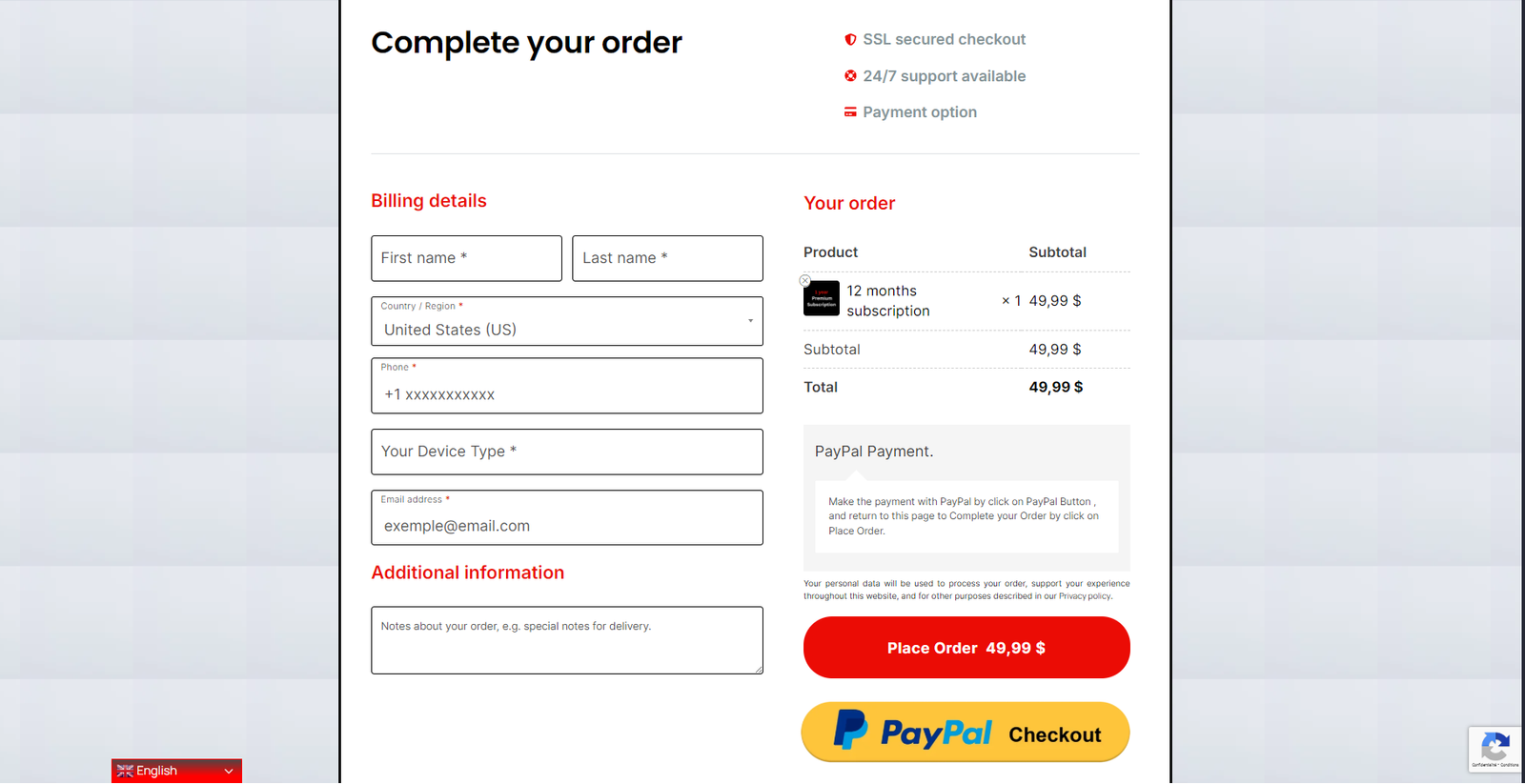Click the PayPal Payment method heading
The height and width of the screenshot is (784, 1525).
(x=874, y=452)
